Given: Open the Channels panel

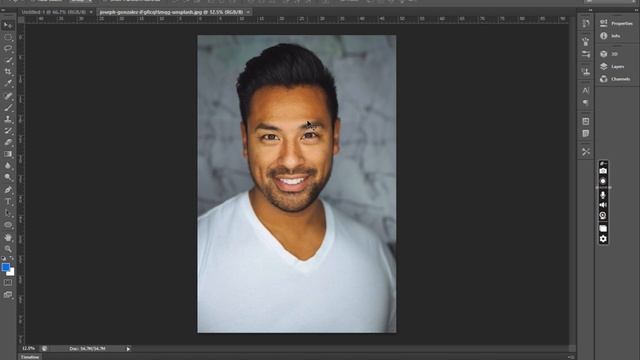Looking at the screenshot, I should click(x=616, y=79).
